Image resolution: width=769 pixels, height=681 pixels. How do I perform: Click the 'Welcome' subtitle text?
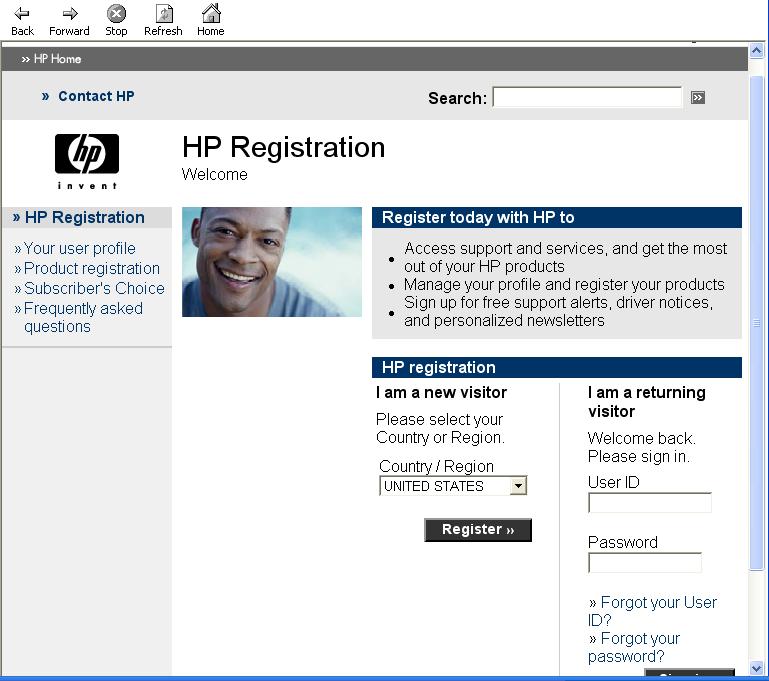214,175
